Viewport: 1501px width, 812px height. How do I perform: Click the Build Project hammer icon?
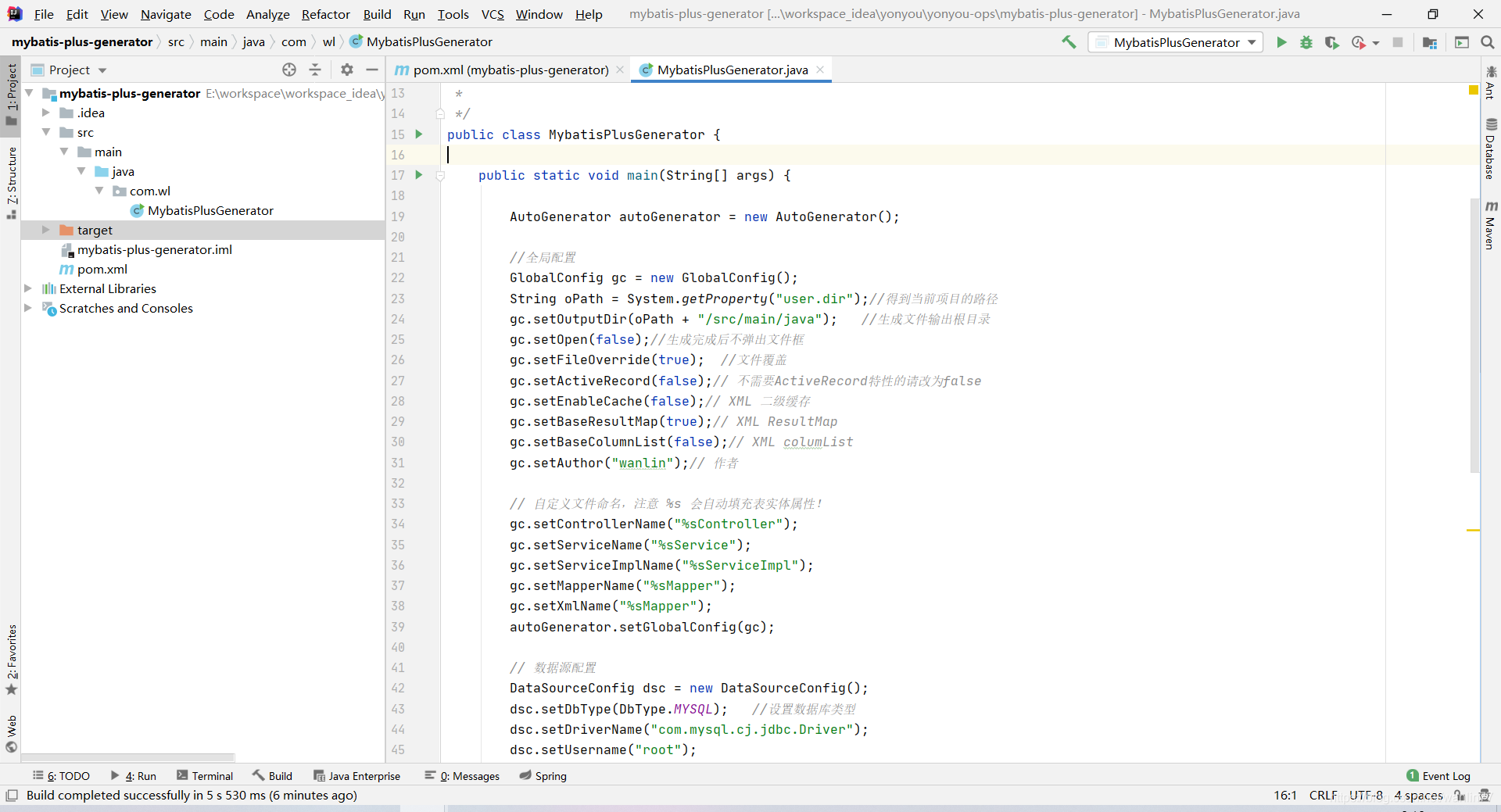[1069, 42]
